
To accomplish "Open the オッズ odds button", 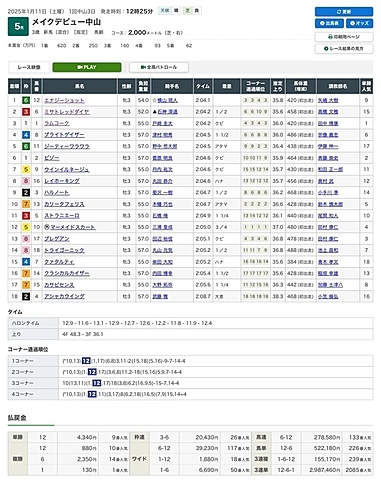I will pyautogui.click(x=359, y=23).
